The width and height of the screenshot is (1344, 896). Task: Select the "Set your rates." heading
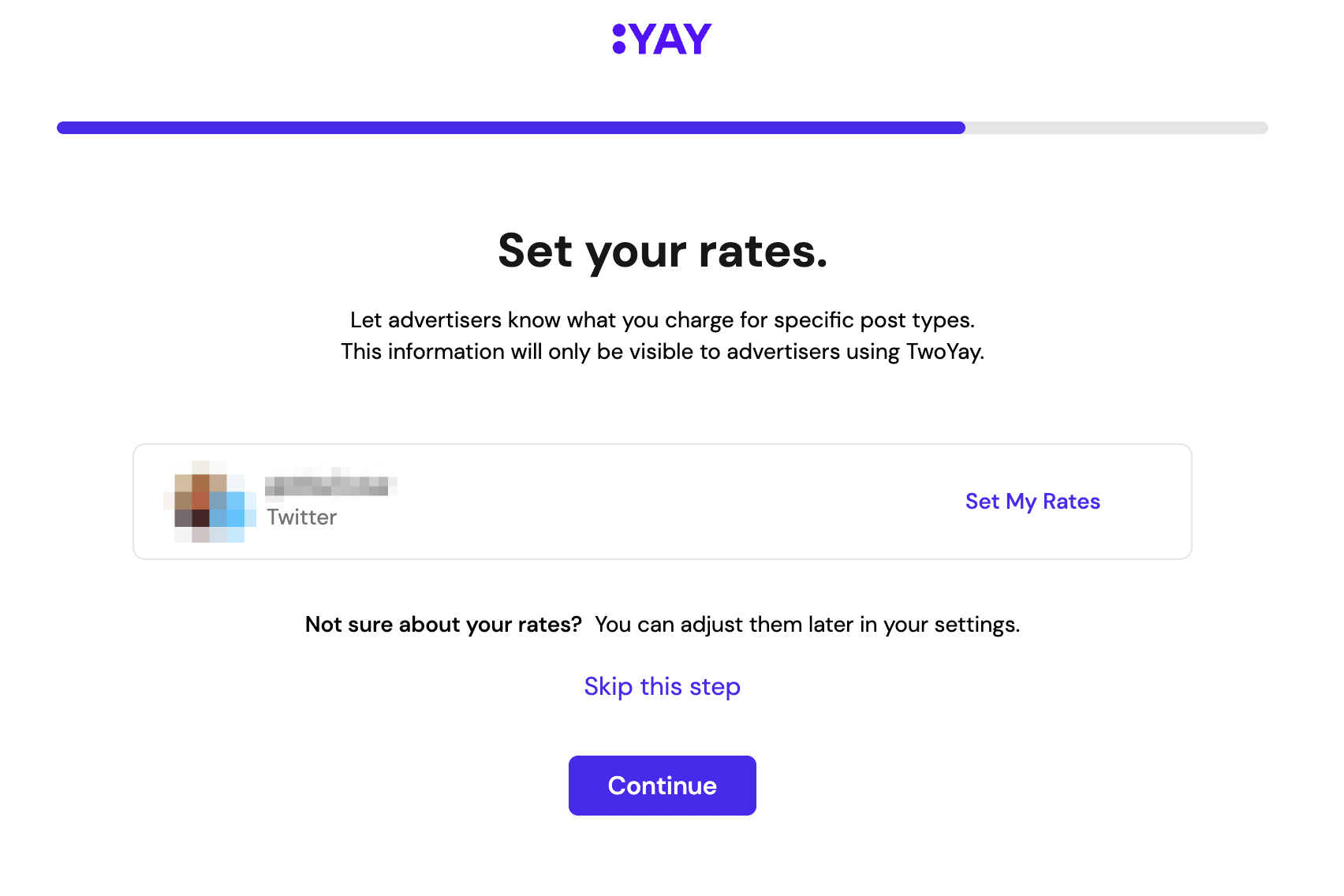point(663,251)
